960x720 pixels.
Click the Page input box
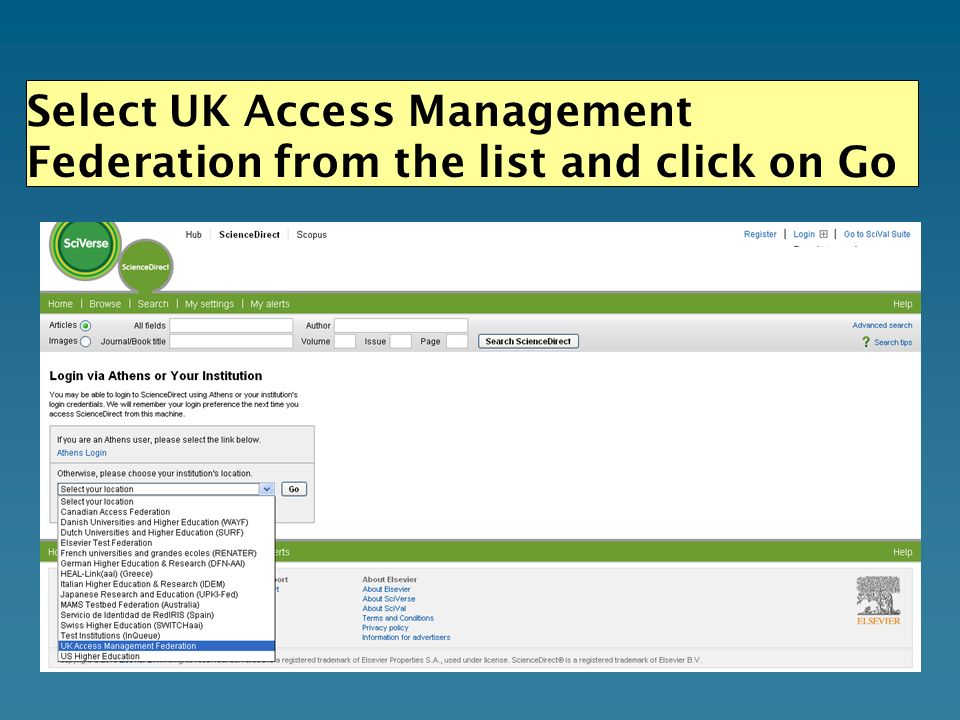(457, 341)
